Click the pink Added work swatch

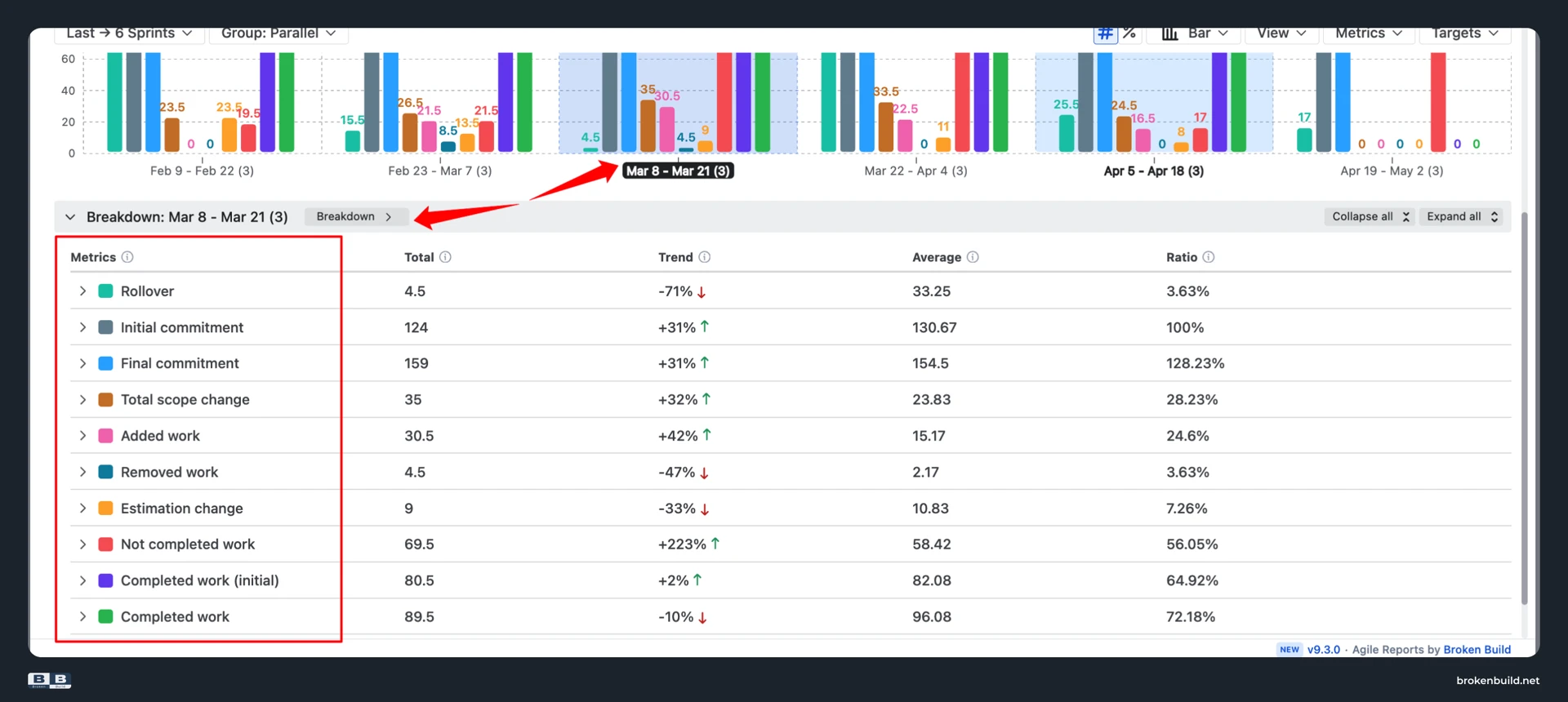(x=105, y=436)
